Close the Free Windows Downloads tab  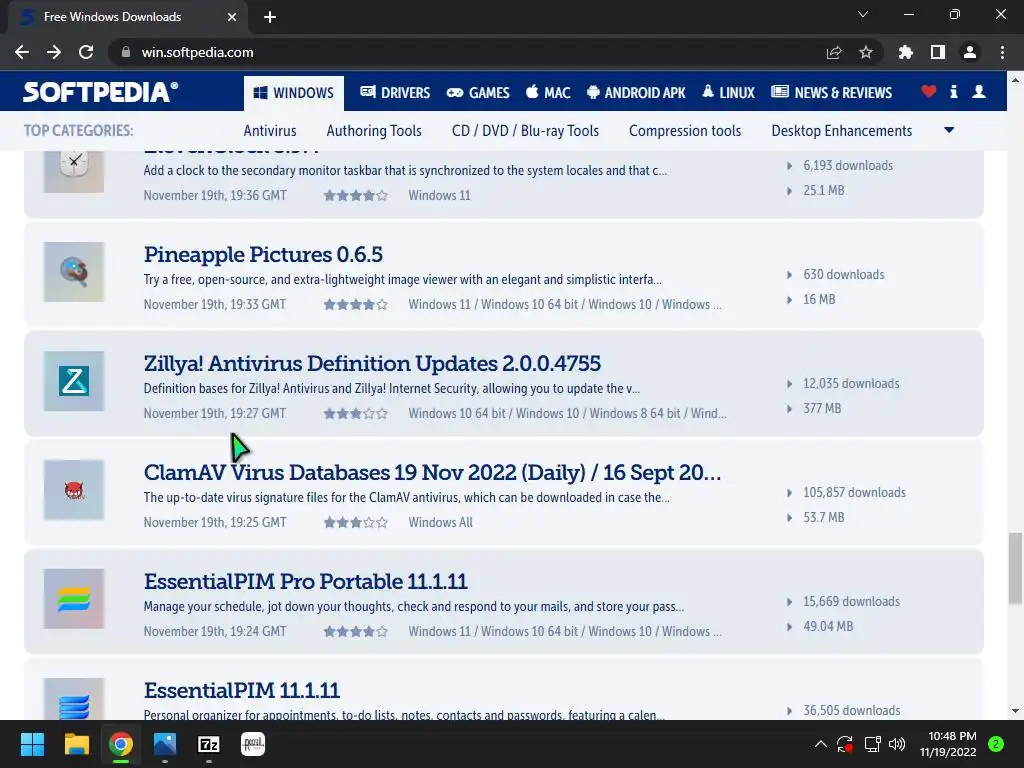tap(232, 17)
